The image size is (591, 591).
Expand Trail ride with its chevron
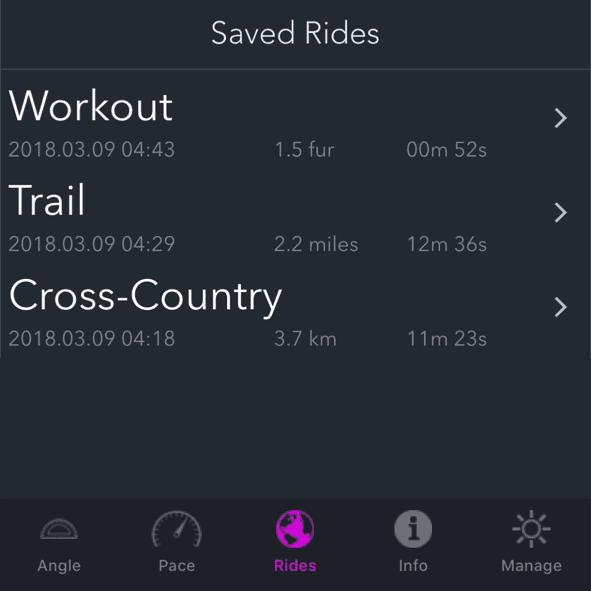[x=560, y=213]
